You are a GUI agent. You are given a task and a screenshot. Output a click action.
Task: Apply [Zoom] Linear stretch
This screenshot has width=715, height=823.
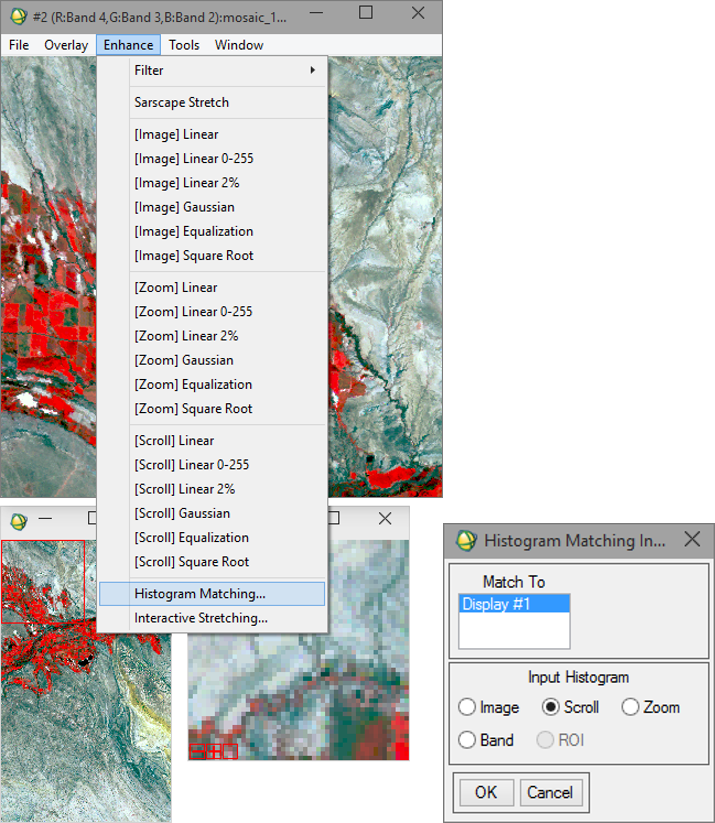click(x=212, y=288)
